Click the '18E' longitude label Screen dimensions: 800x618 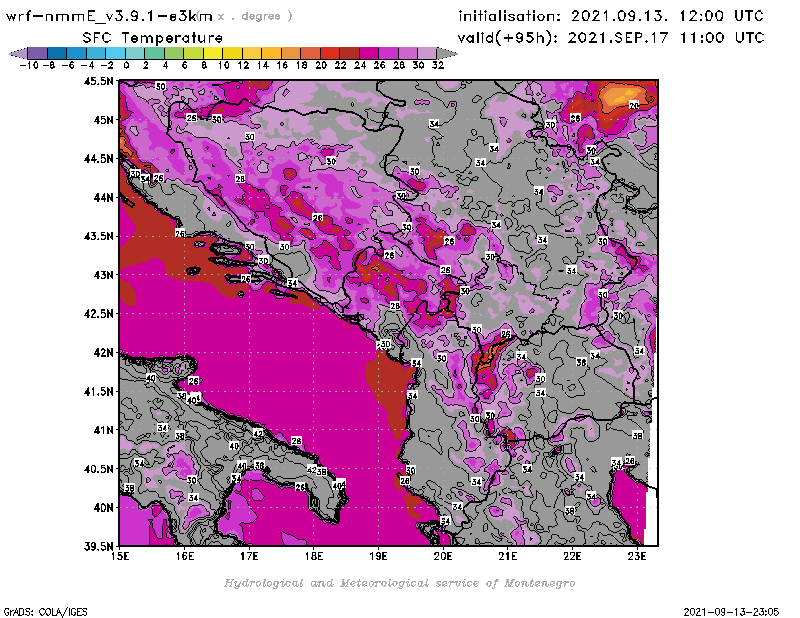(x=314, y=556)
